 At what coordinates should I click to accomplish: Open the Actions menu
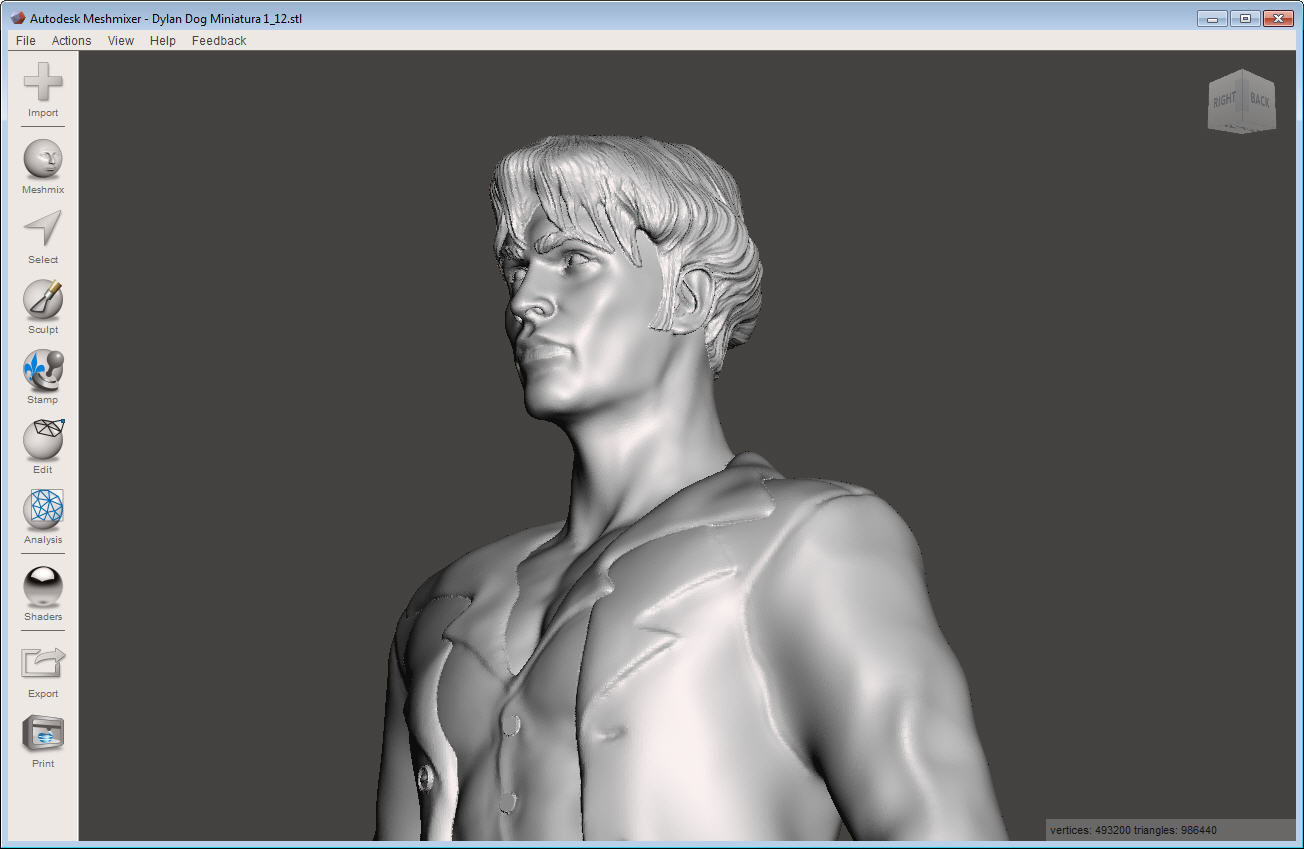(71, 41)
